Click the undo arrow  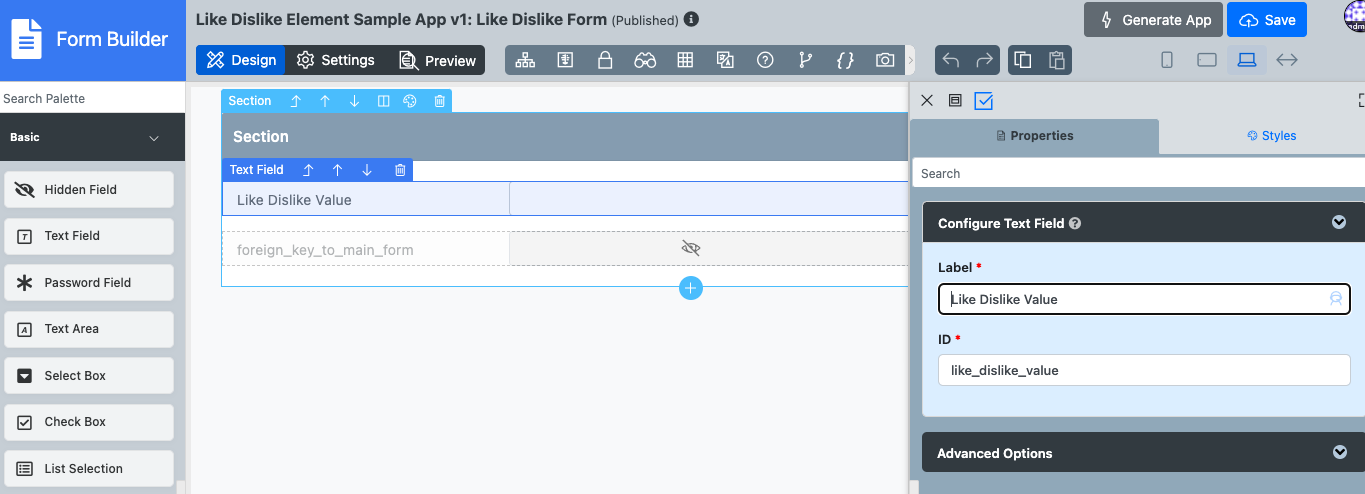pos(951,60)
